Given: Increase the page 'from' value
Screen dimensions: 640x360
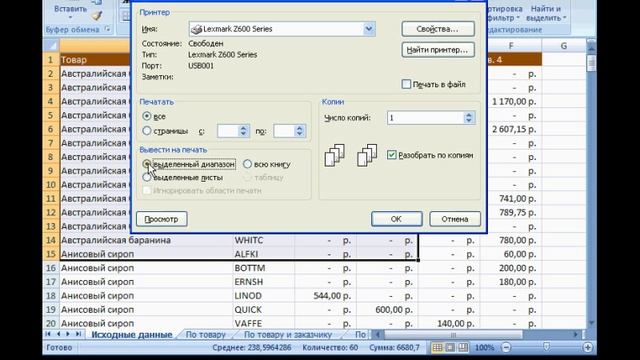Looking at the screenshot, I should [x=243, y=128].
